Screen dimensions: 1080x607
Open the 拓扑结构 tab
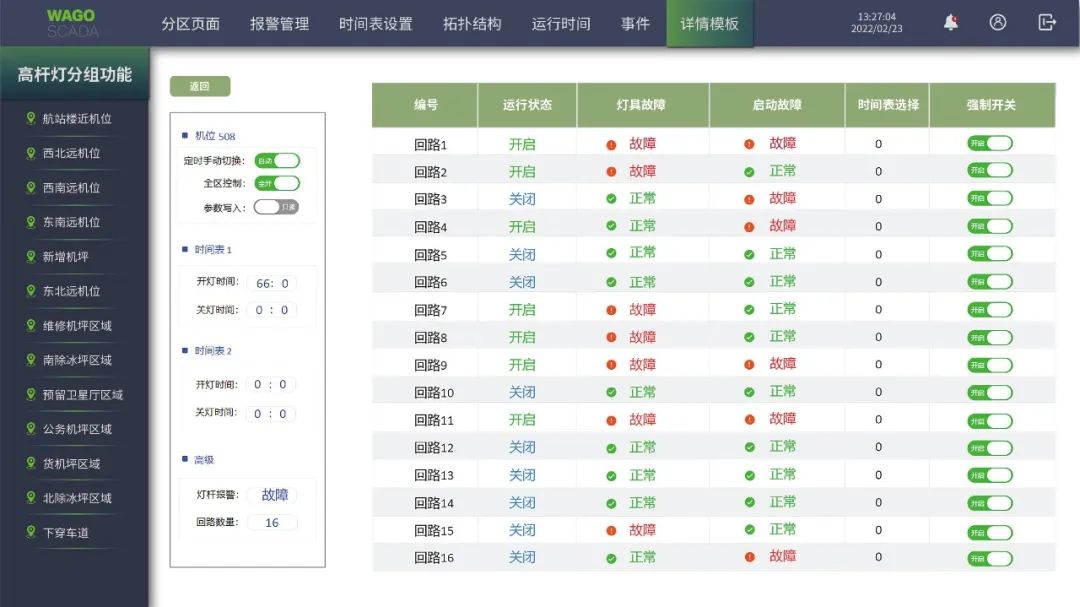point(472,24)
